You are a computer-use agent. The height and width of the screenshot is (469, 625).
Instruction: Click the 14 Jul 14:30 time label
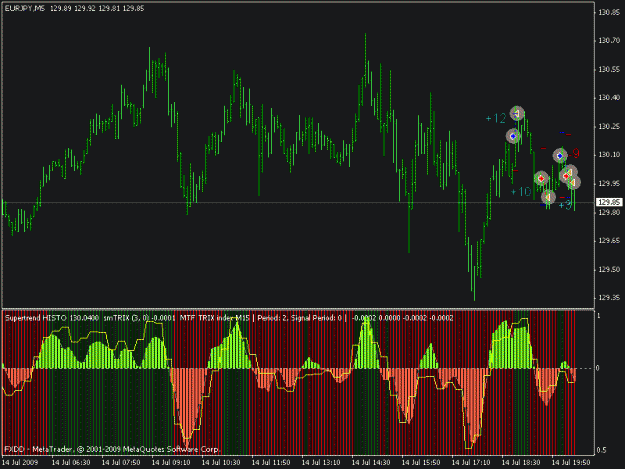371,463
